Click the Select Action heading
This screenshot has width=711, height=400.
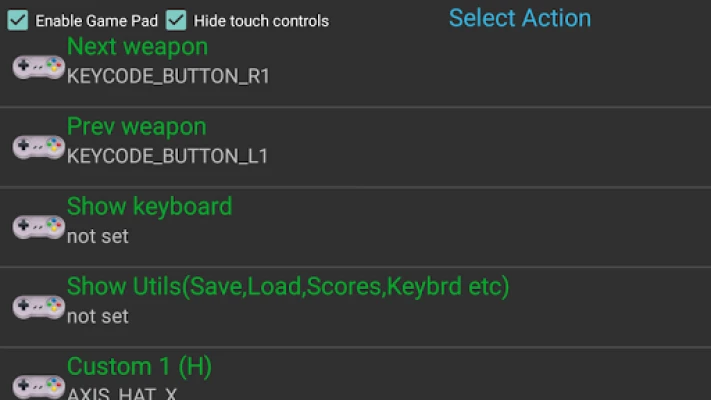pyautogui.click(x=520, y=18)
